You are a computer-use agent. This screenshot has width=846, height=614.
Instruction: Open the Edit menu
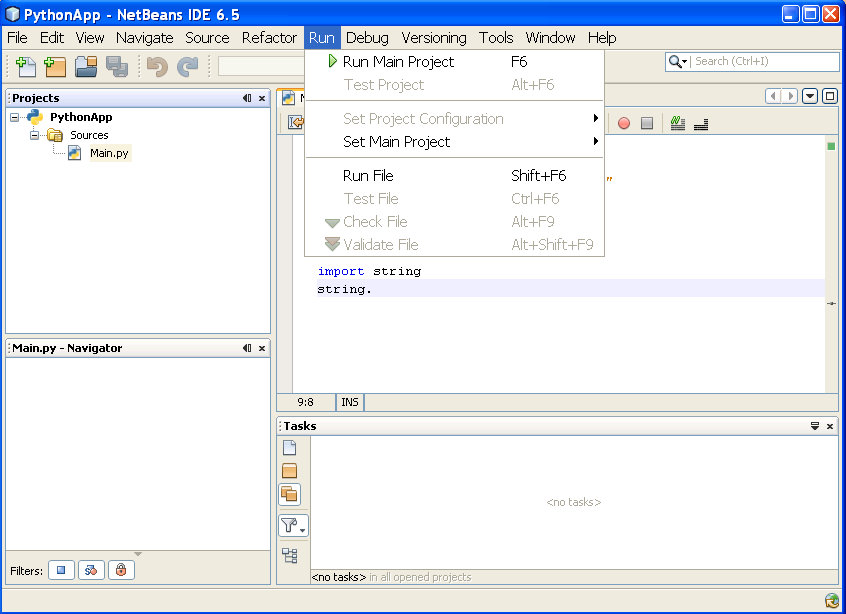tap(52, 38)
